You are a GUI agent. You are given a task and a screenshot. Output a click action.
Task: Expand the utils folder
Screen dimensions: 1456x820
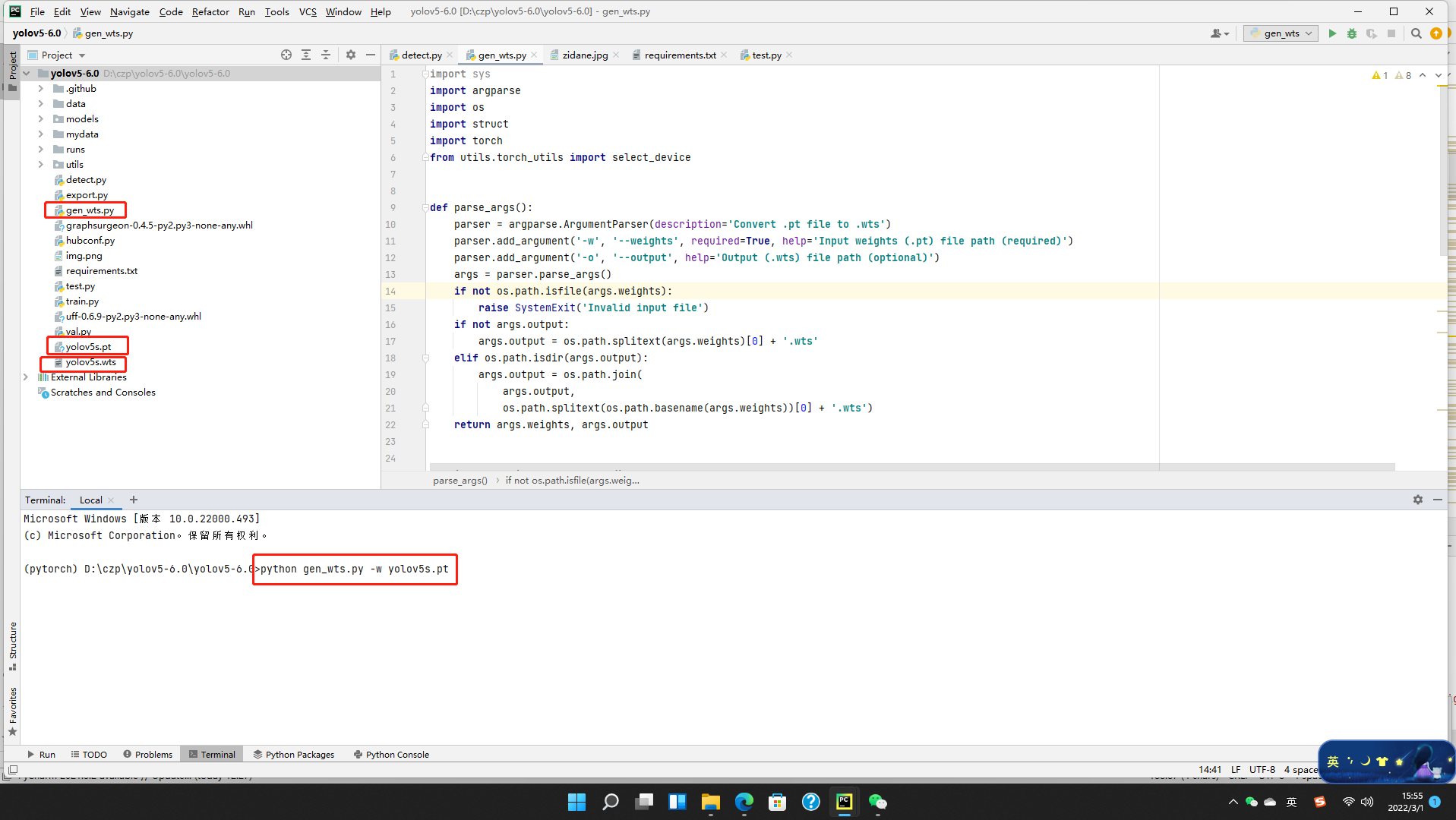tap(41, 165)
